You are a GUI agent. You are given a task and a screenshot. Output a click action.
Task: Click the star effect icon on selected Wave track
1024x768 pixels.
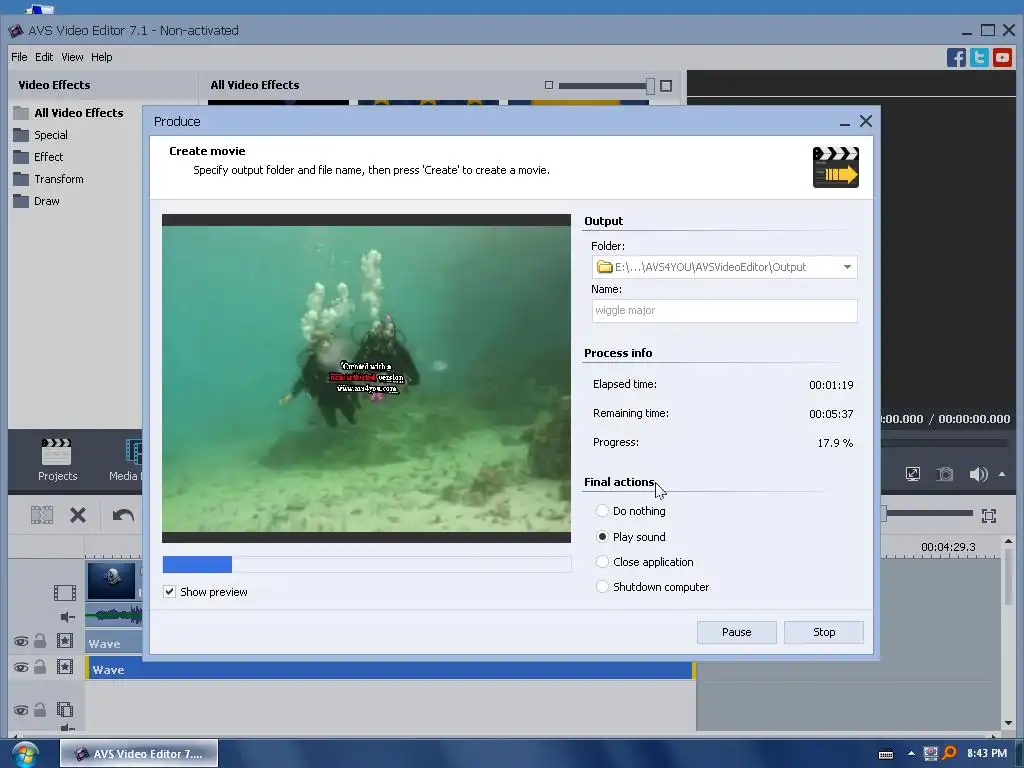[65, 667]
